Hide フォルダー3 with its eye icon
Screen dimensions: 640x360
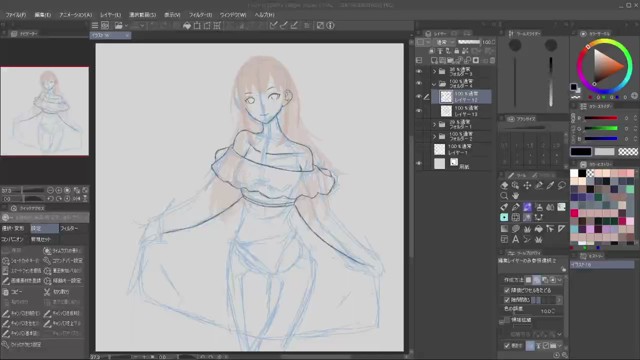point(419,71)
